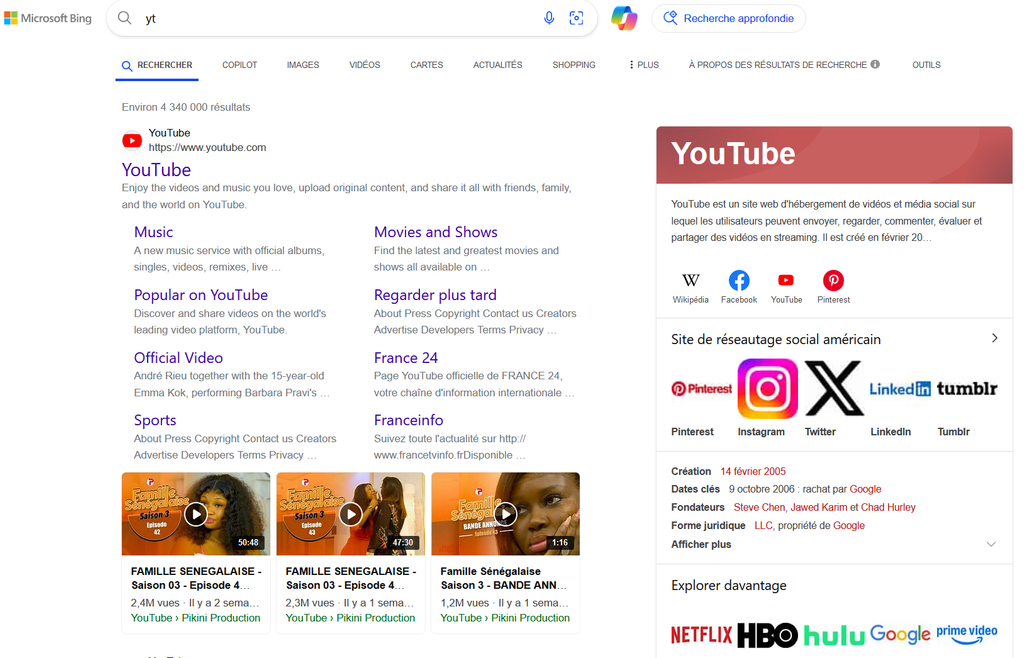Image resolution: width=1024 pixels, height=658 pixels.
Task: Select the Instagram logo in social sites
Action: (767, 388)
